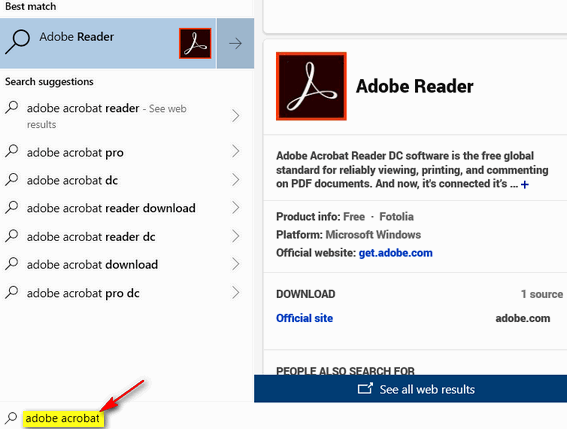Open the Adobe Reader best match result
Image resolution: width=567 pixels, height=429 pixels.
(108, 43)
